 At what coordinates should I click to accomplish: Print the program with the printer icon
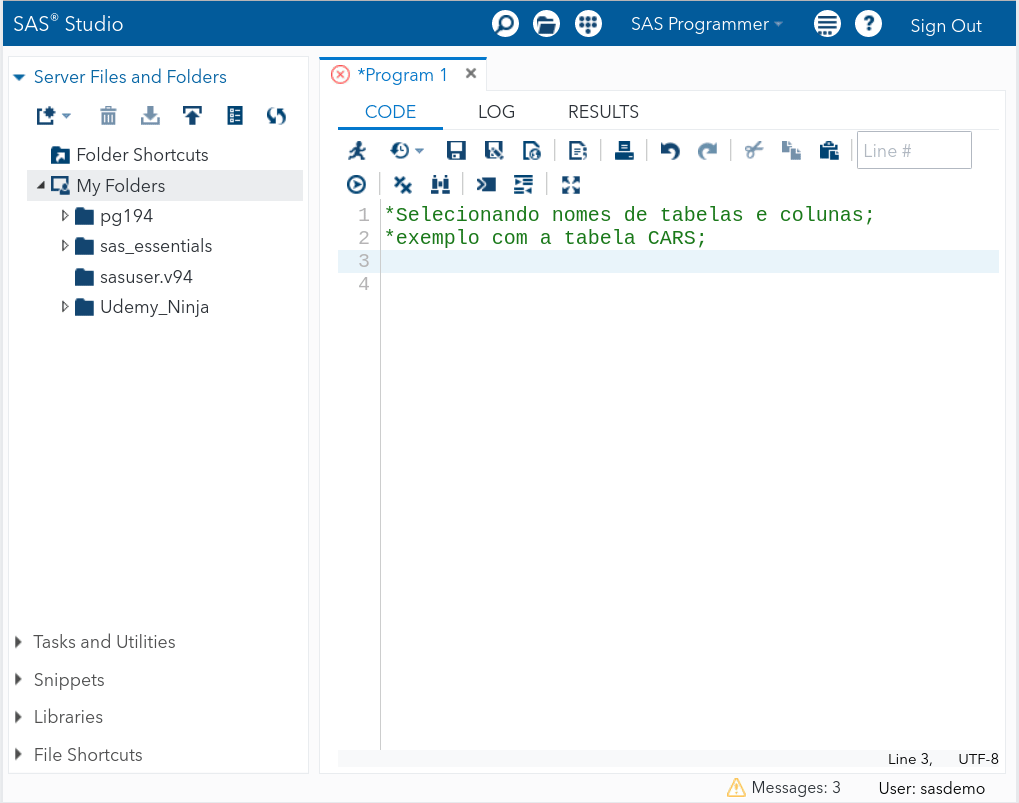(624, 151)
